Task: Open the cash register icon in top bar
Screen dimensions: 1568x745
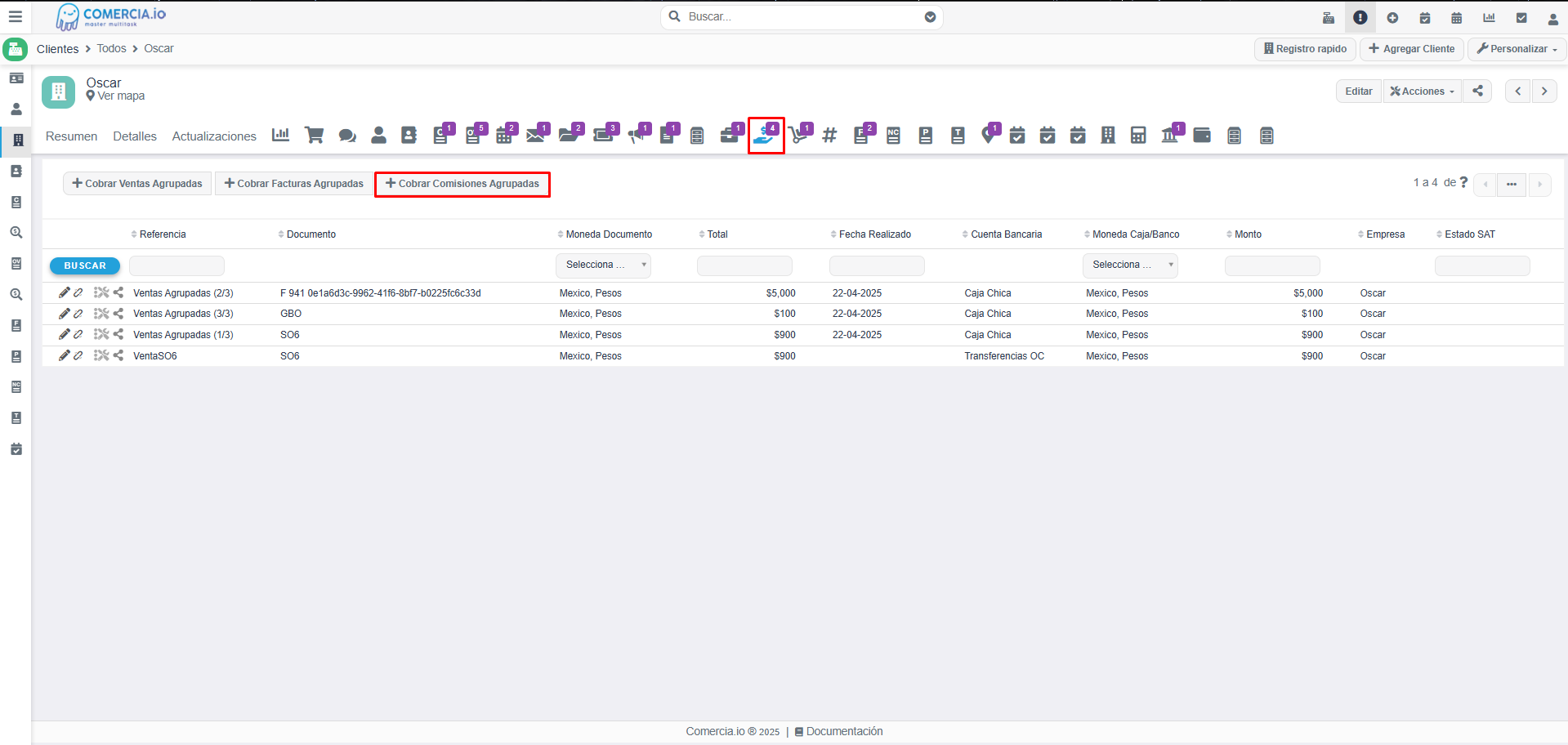Action: pyautogui.click(x=1329, y=17)
